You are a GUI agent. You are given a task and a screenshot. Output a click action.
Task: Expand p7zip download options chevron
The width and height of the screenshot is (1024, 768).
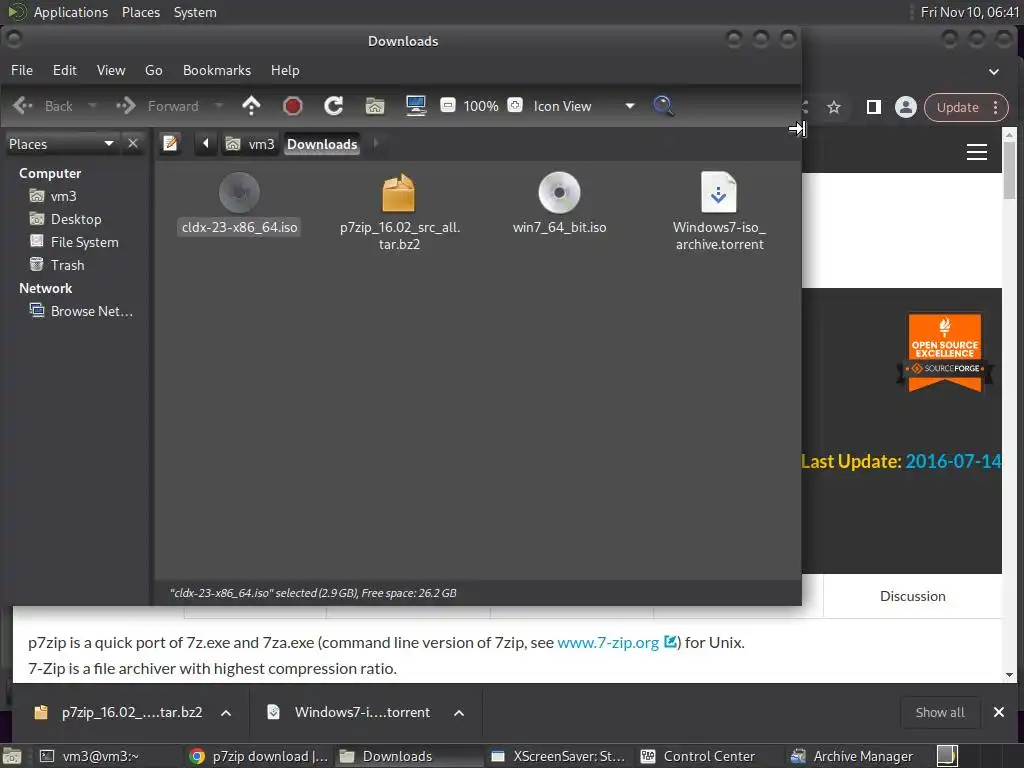coord(226,712)
